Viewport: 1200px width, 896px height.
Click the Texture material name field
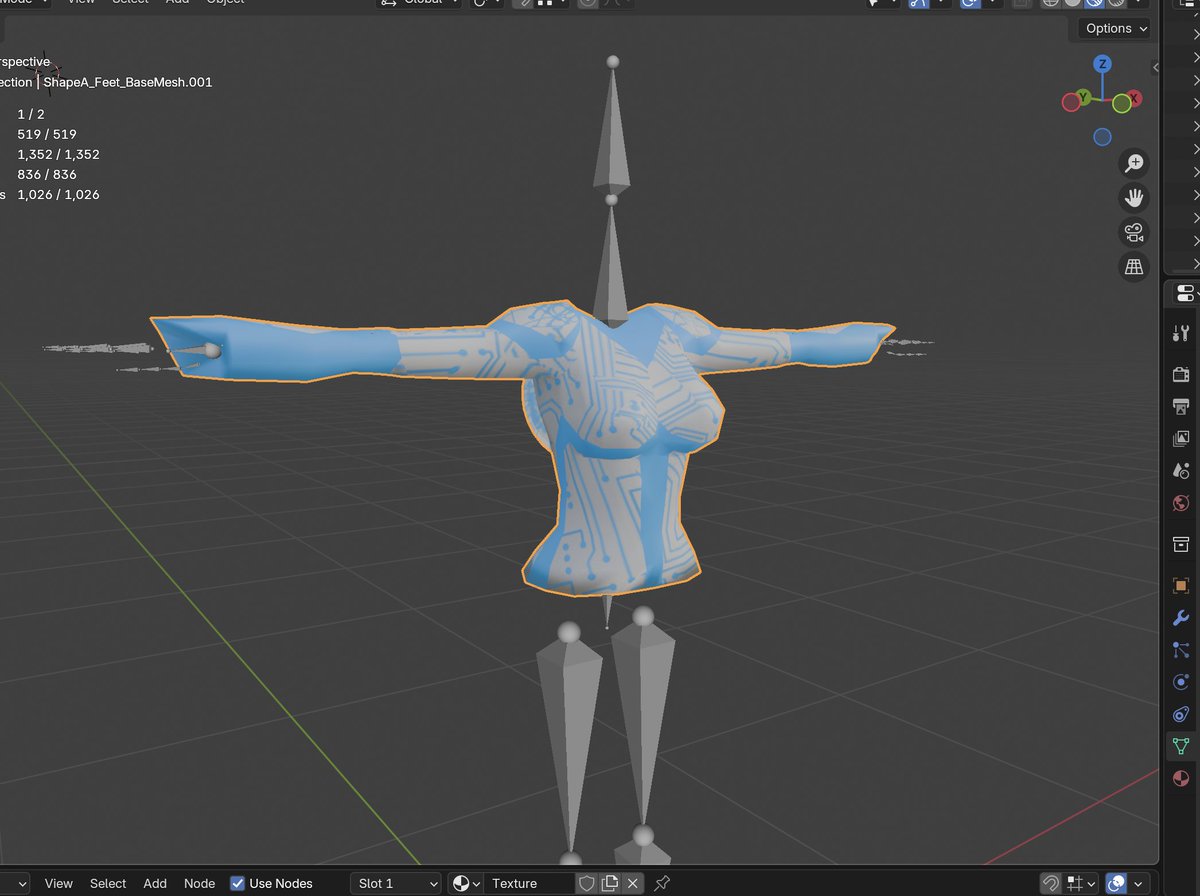pyautogui.click(x=530, y=883)
